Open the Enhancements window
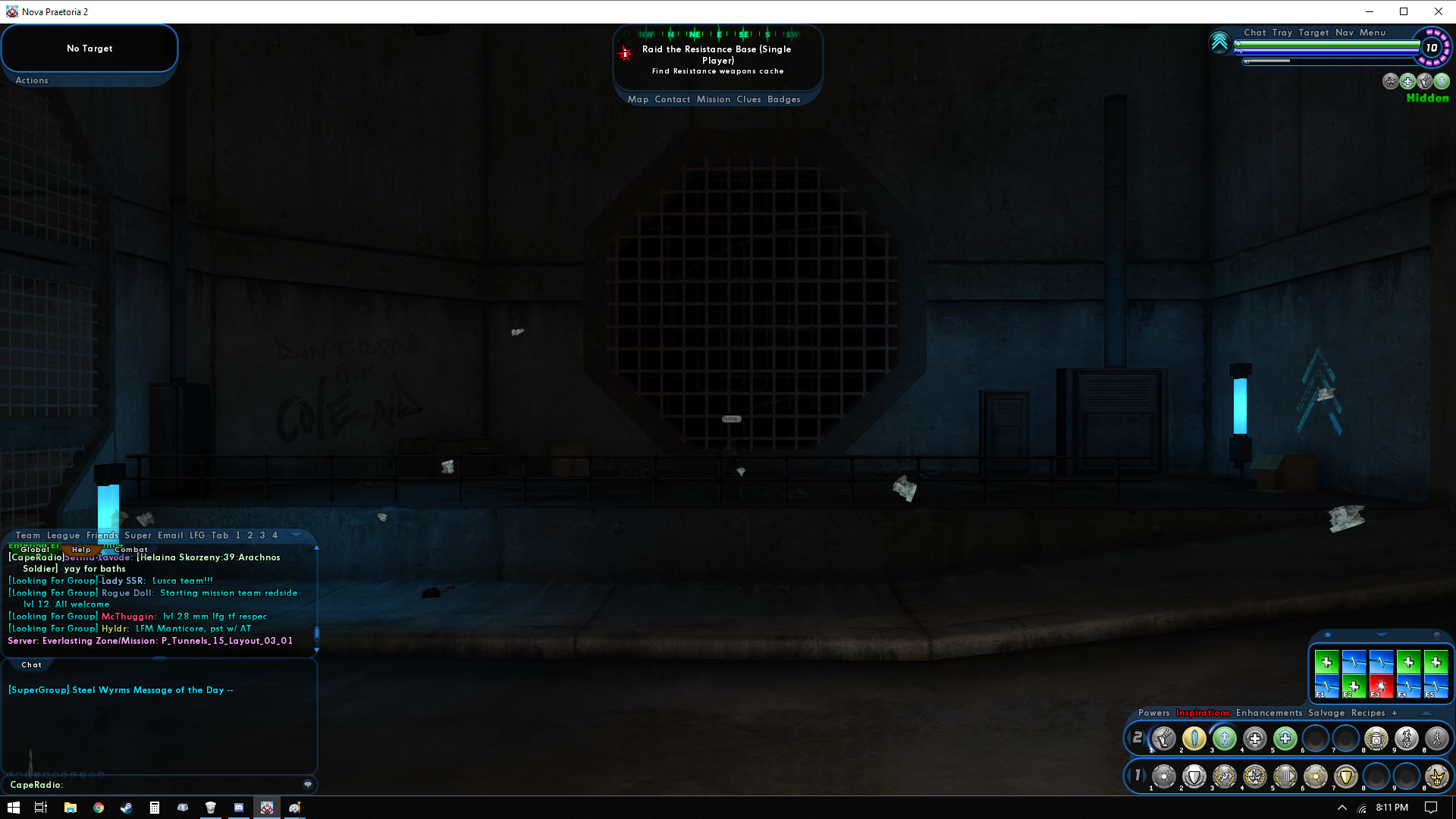The height and width of the screenshot is (819, 1456). pos(1269,713)
